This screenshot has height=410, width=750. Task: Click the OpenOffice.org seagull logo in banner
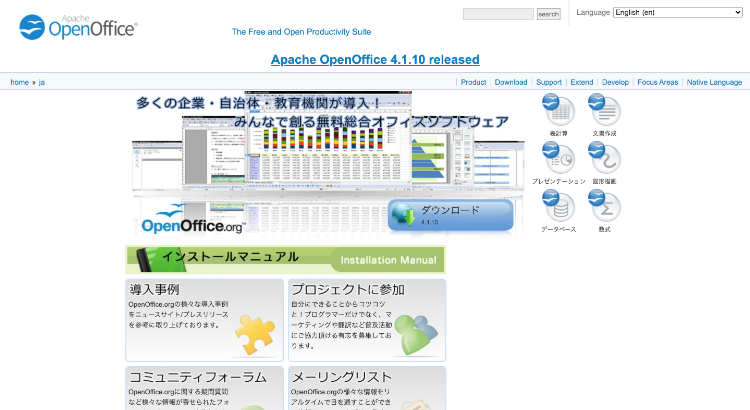click(192, 219)
